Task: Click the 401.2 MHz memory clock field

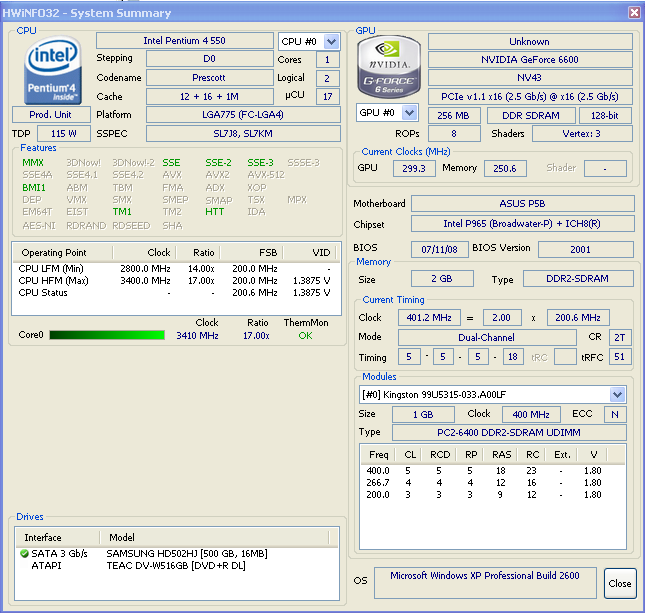Action: tap(429, 318)
